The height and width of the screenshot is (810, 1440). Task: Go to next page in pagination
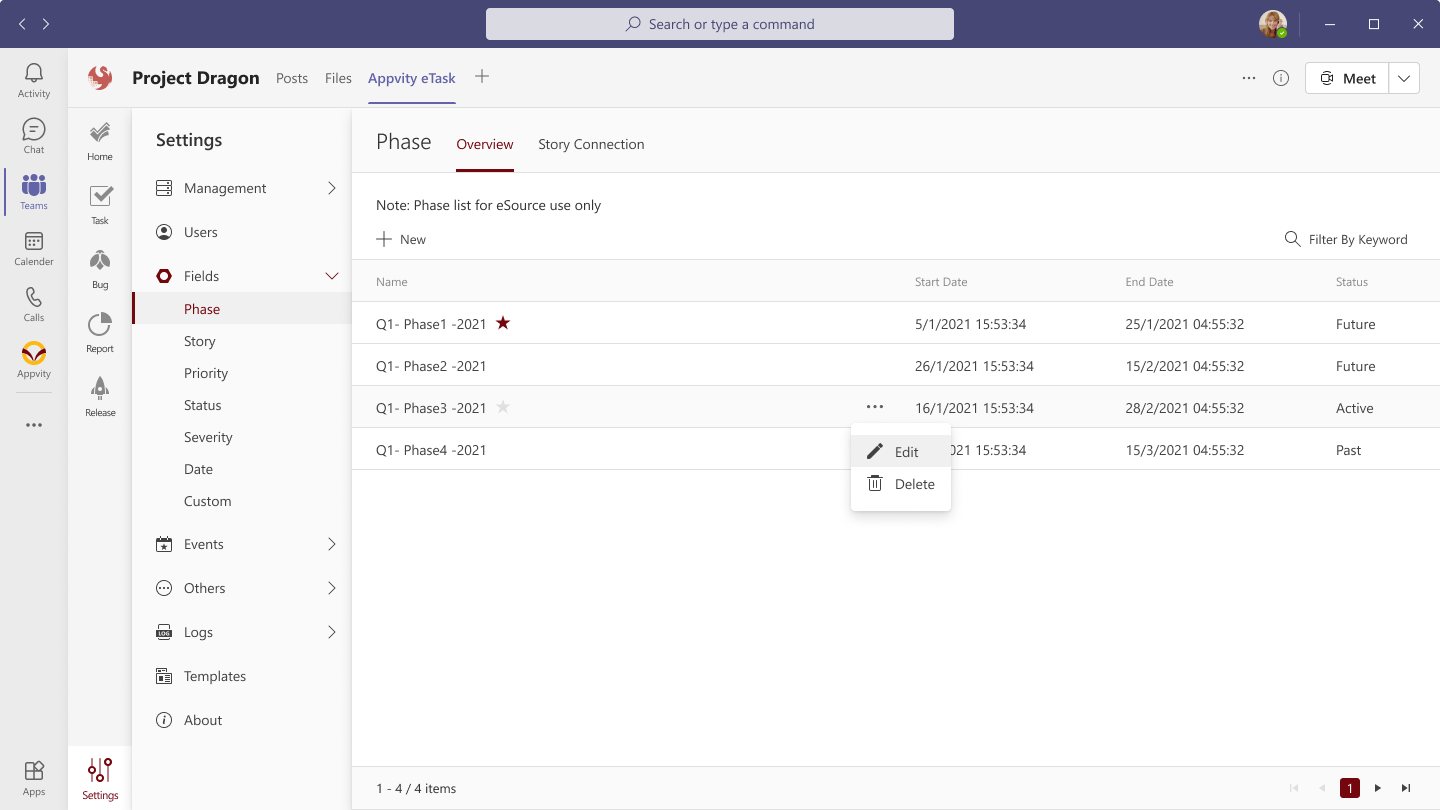click(1378, 788)
